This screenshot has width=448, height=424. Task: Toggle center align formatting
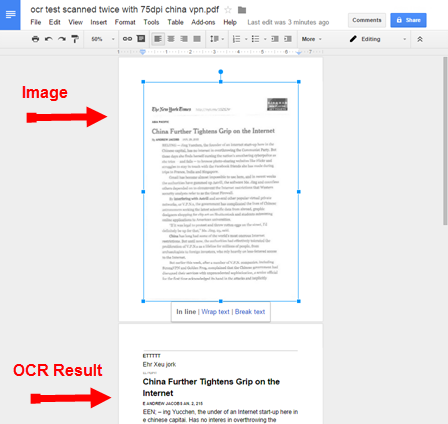(x=171, y=39)
